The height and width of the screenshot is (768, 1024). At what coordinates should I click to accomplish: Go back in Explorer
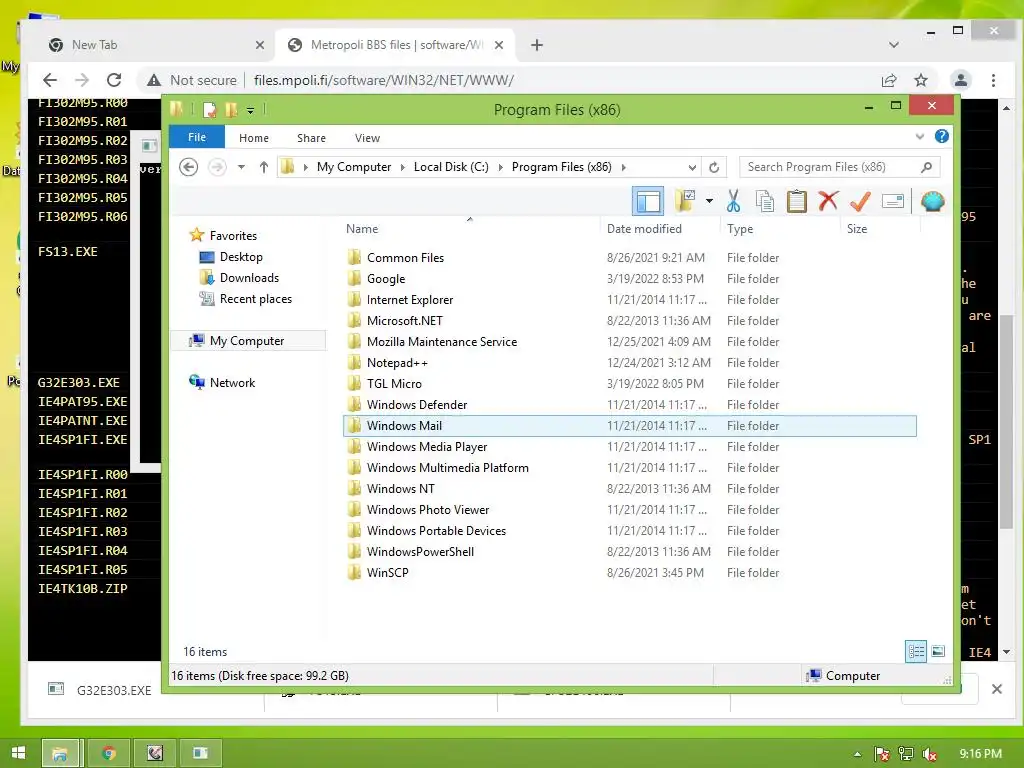click(188, 167)
